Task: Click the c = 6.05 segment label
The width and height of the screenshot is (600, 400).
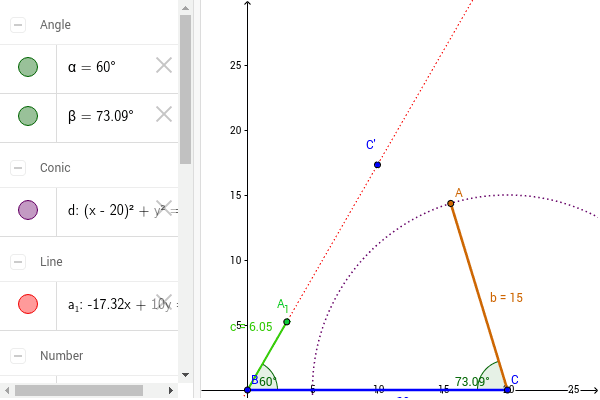Action: click(x=251, y=327)
